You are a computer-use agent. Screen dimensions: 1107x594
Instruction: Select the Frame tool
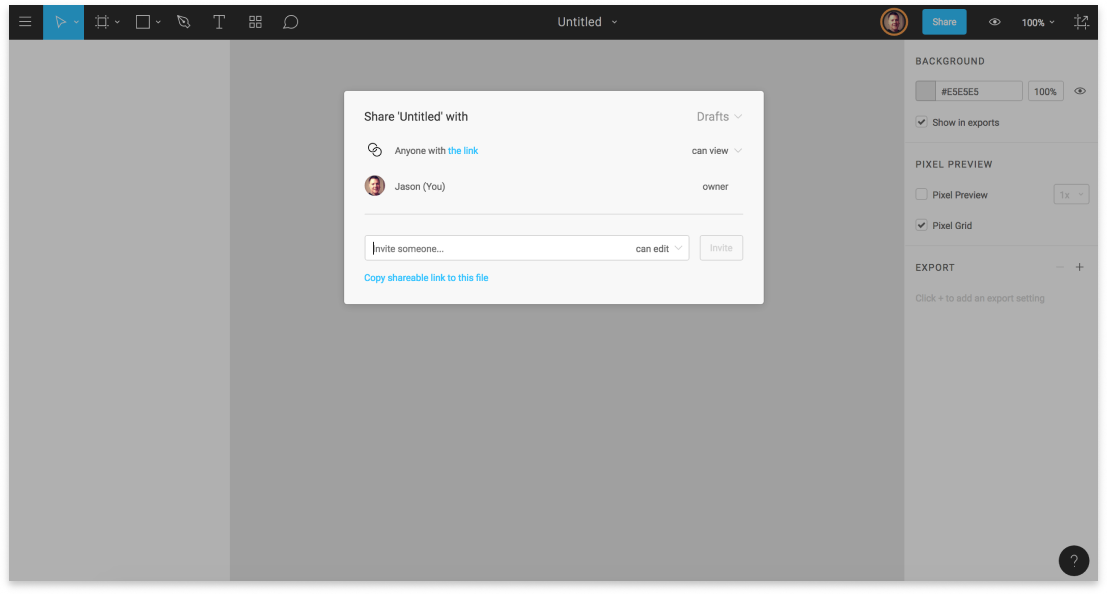click(x=102, y=22)
